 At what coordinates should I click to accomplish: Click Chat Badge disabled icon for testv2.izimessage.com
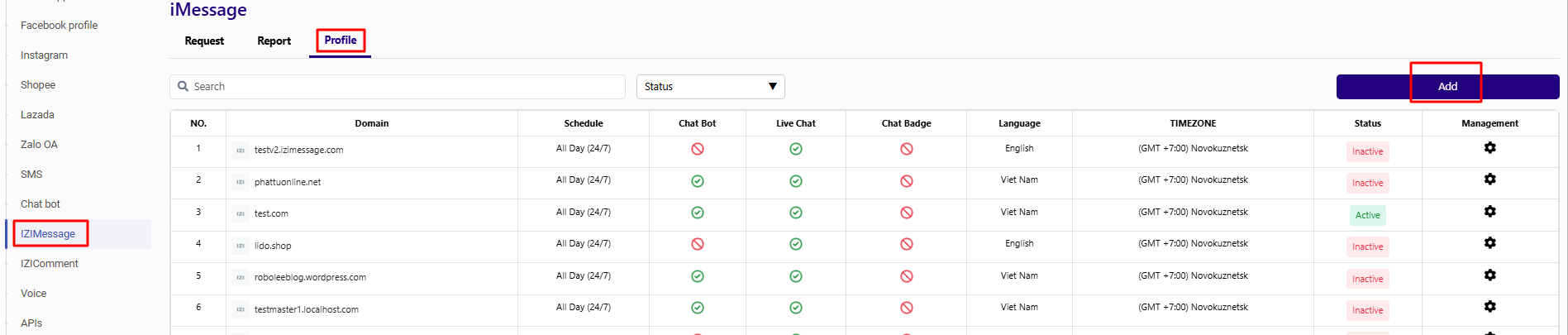(907, 149)
